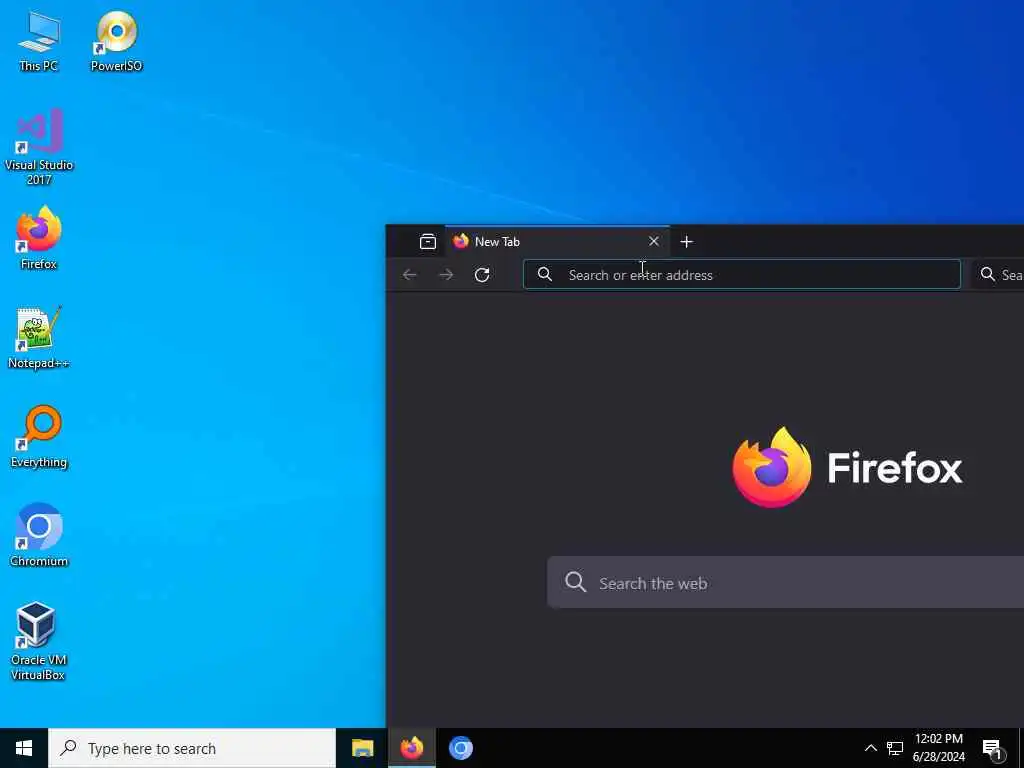Select the Firefox desktop shortcut
The width and height of the screenshot is (1024, 768).
pyautogui.click(x=39, y=238)
